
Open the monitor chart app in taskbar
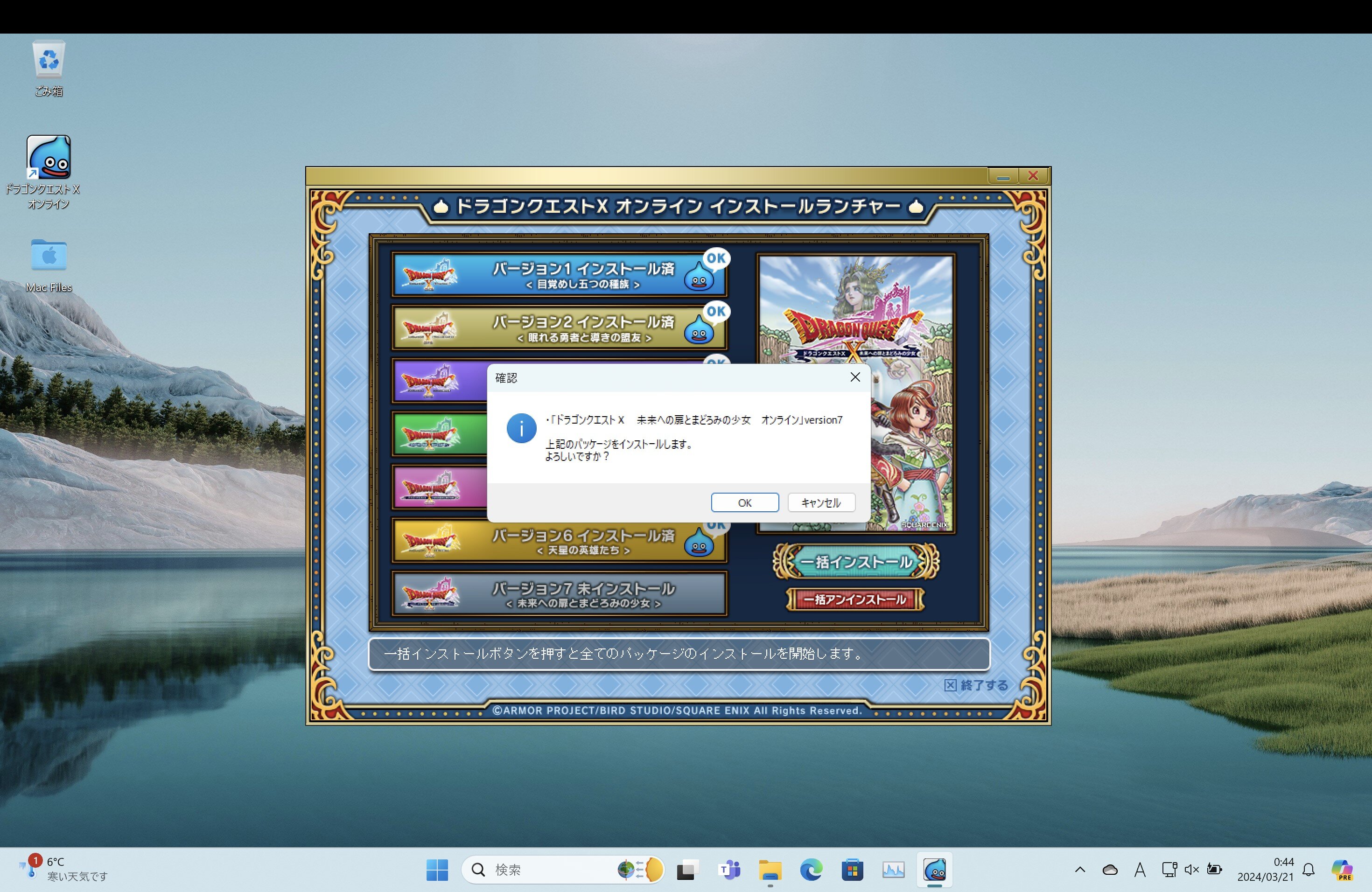point(893,870)
